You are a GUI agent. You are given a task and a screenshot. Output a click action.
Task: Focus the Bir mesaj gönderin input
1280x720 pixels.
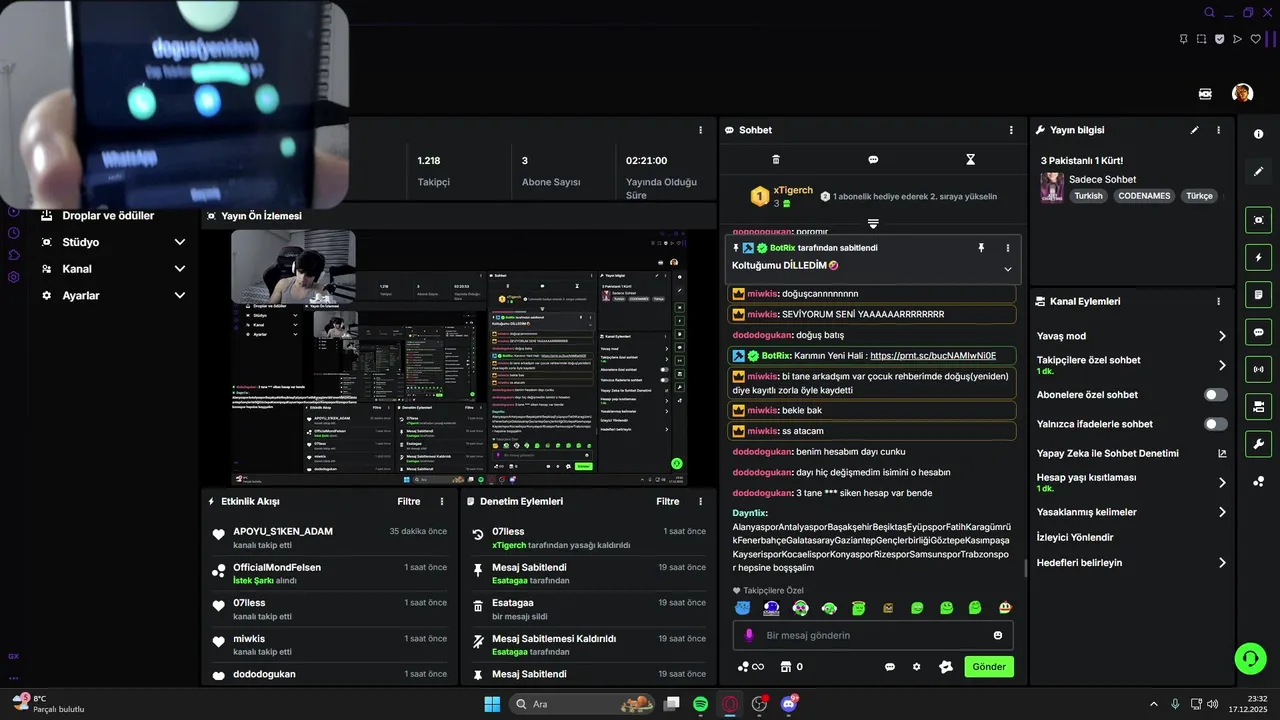[x=872, y=635]
